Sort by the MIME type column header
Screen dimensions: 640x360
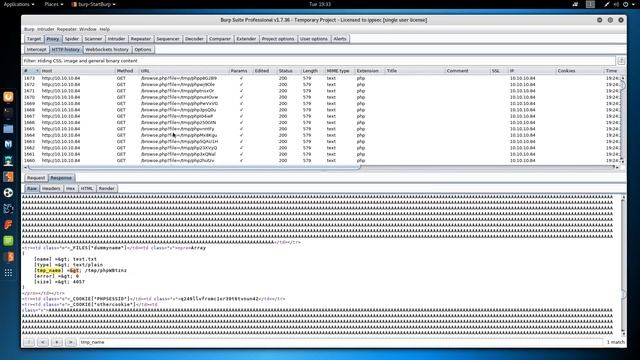(x=340, y=71)
